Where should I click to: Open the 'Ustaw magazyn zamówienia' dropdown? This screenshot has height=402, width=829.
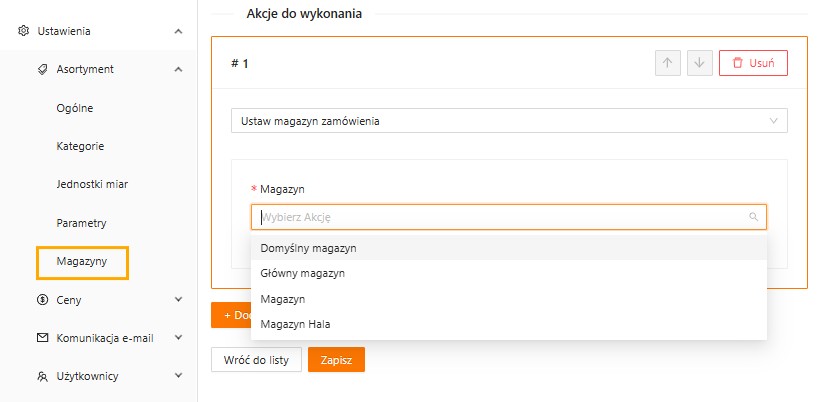pyautogui.click(x=509, y=121)
